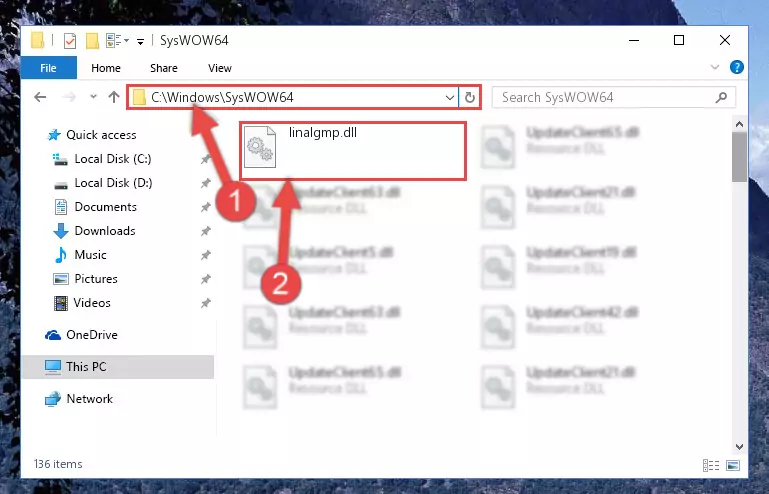Open Pictures folder in sidebar
The height and width of the screenshot is (494, 769).
pos(96,279)
